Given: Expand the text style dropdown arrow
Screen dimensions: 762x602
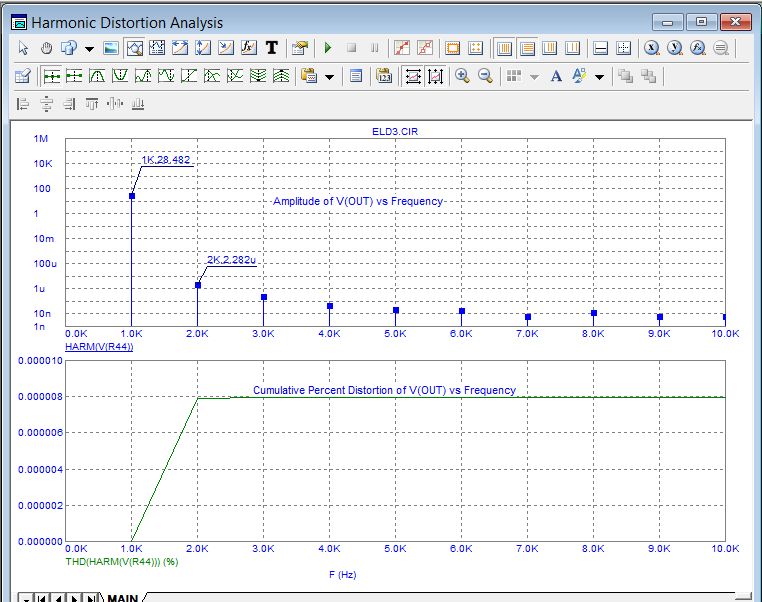Looking at the screenshot, I should 600,76.
